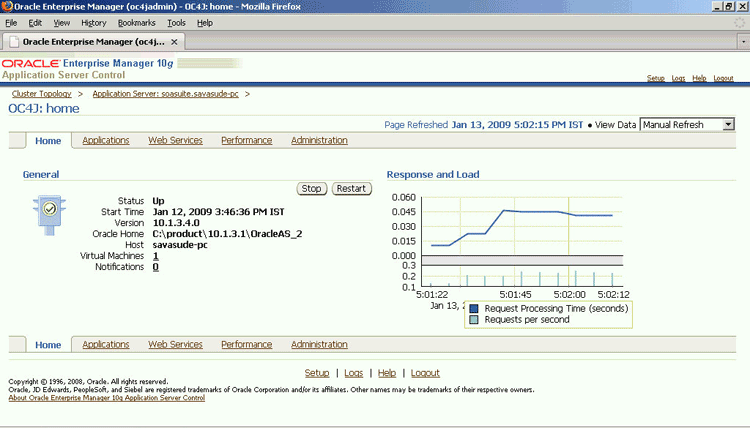Open the Firefox Help menu
Screen dimensions: 750x428
tap(205, 23)
